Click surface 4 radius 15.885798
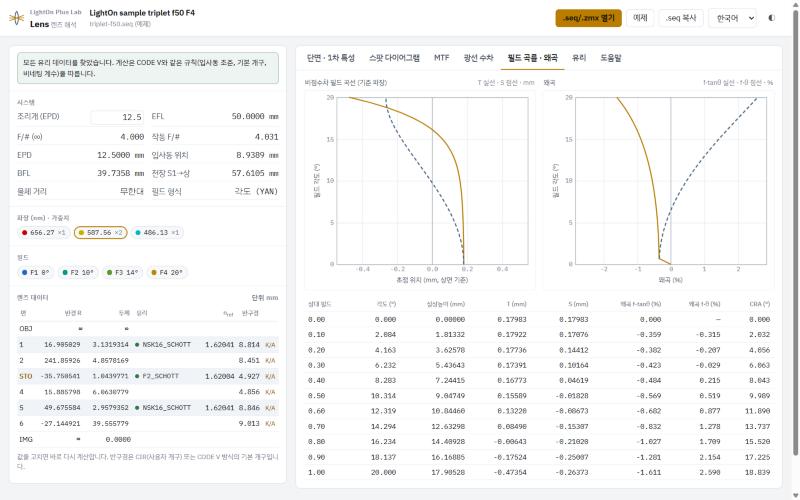 point(62,392)
